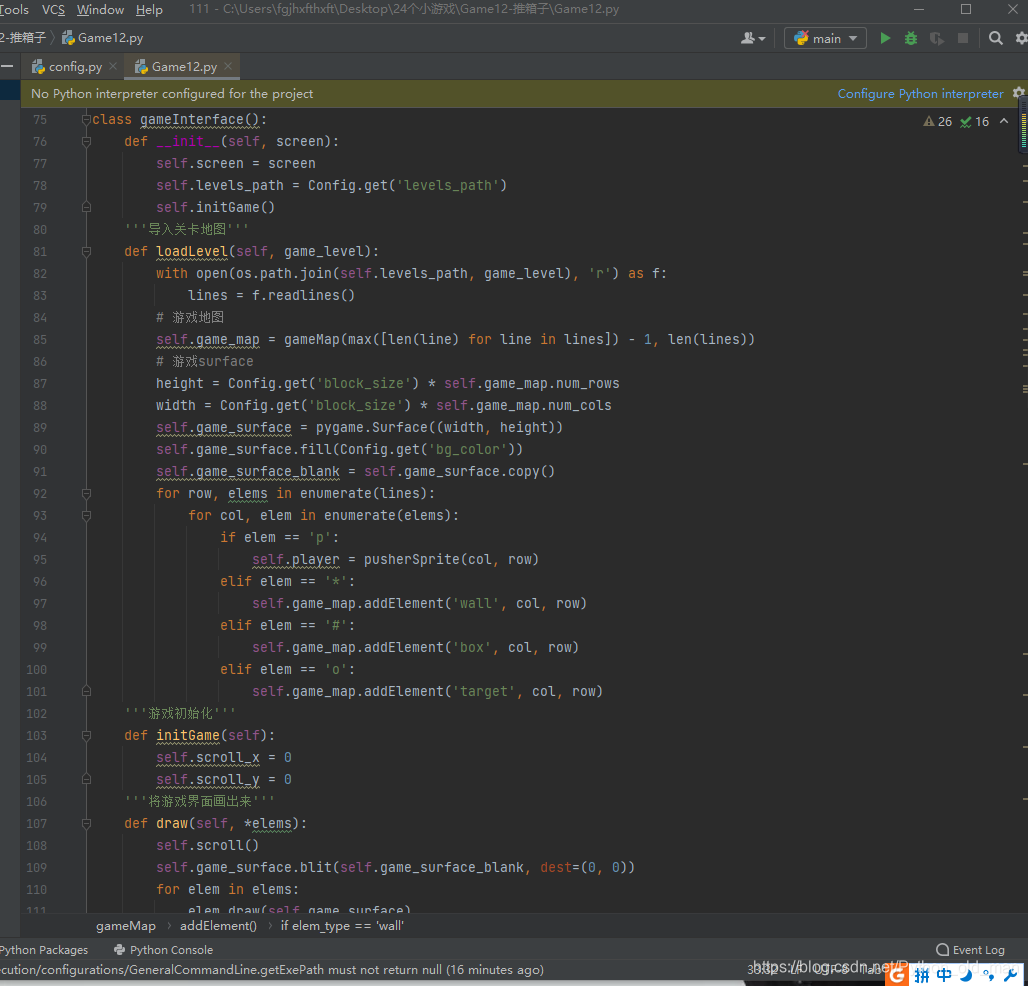Open the main run configuration dropdown

[825, 38]
